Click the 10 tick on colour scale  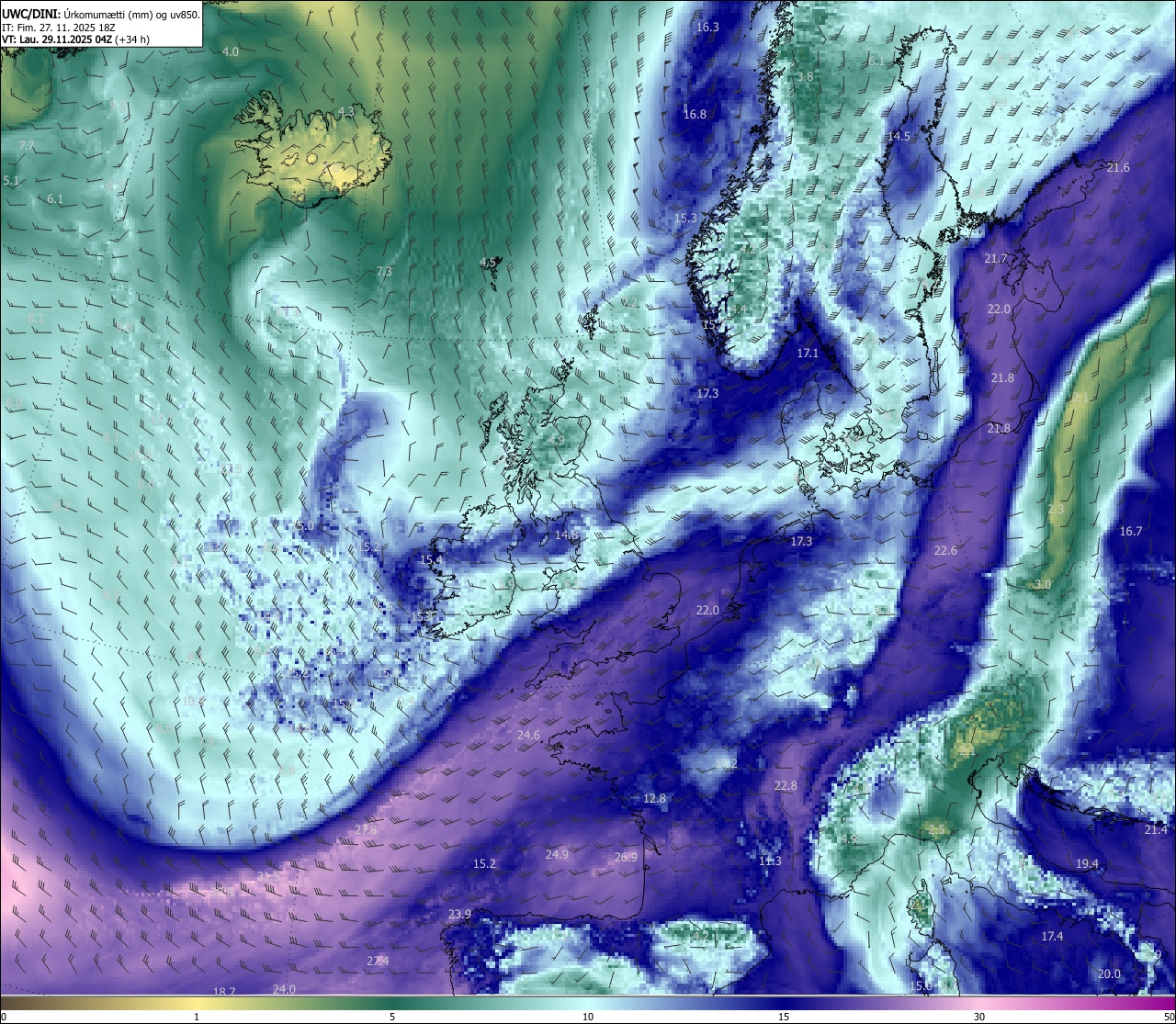(588, 1017)
